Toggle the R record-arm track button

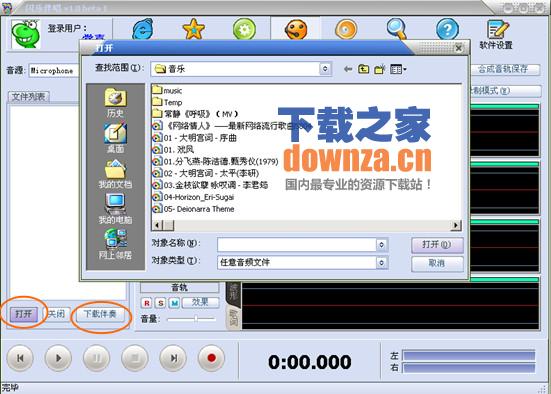(147, 303)
